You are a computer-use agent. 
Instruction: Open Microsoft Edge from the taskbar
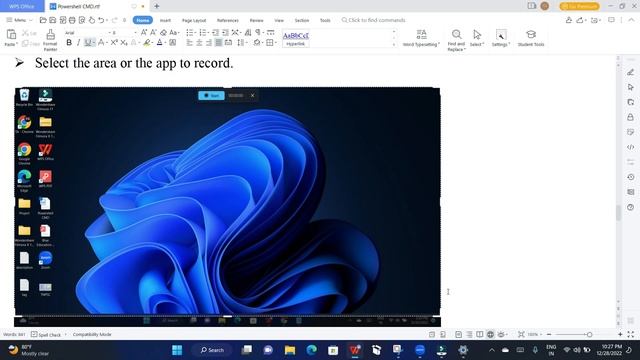pyautogui.click(x=311, y=350)
